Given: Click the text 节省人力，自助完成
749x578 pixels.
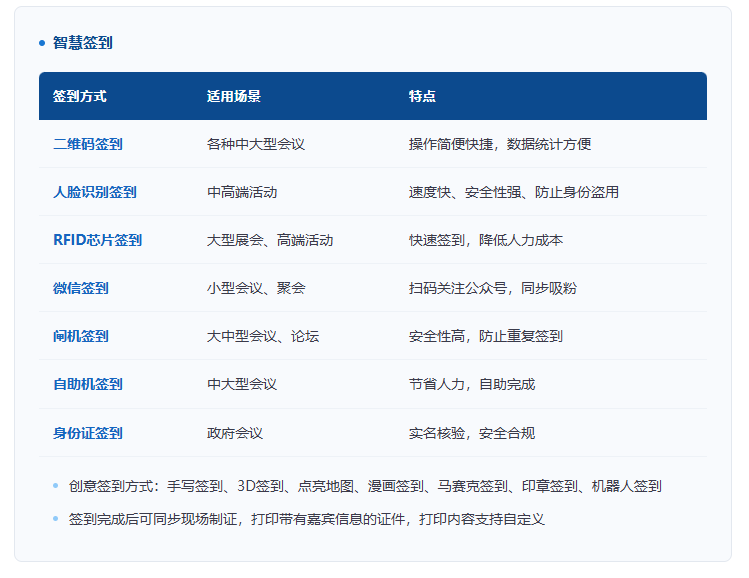Looking at the screenshot, I should (472, 385).
